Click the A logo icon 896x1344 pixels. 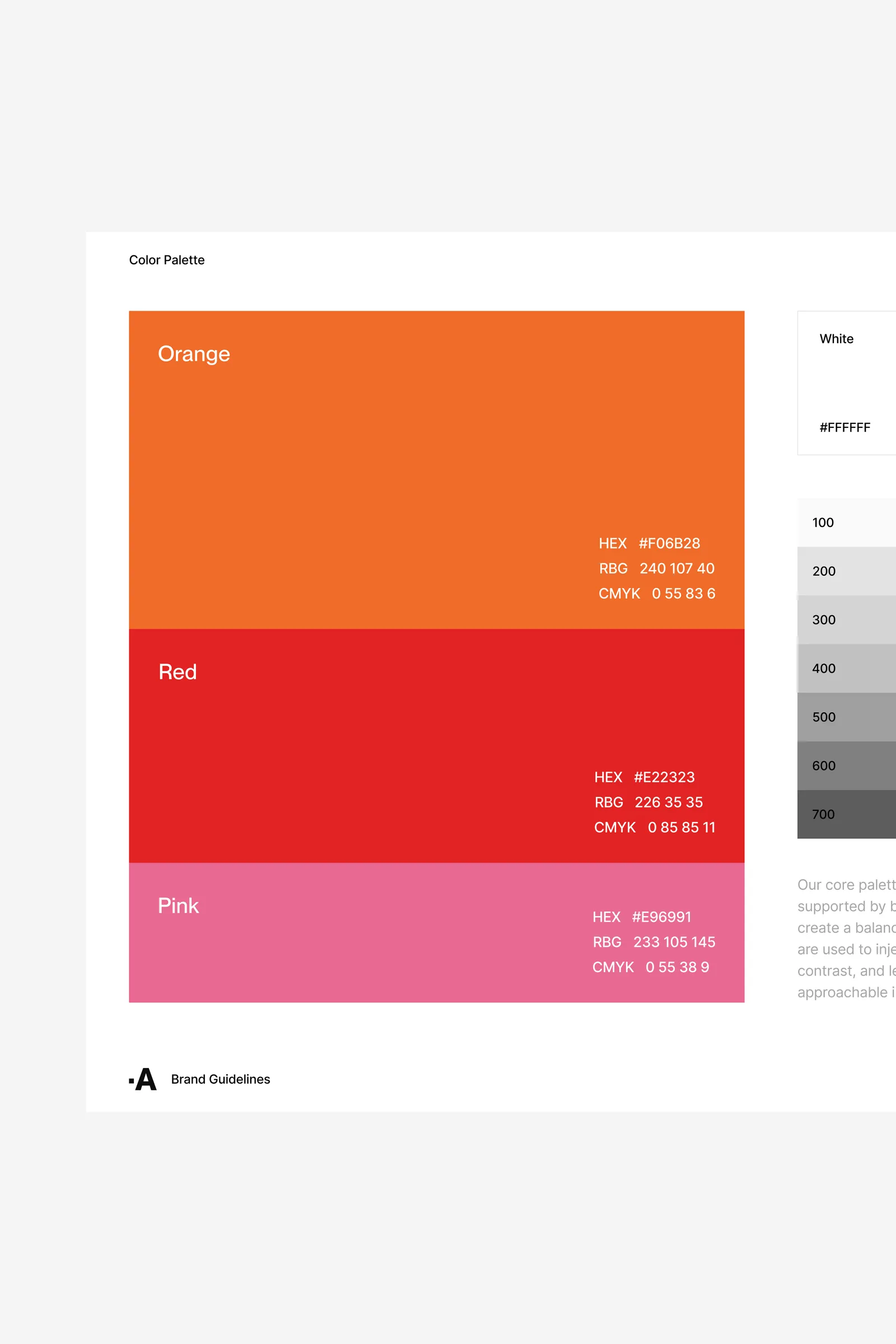tap(143, 1079)
